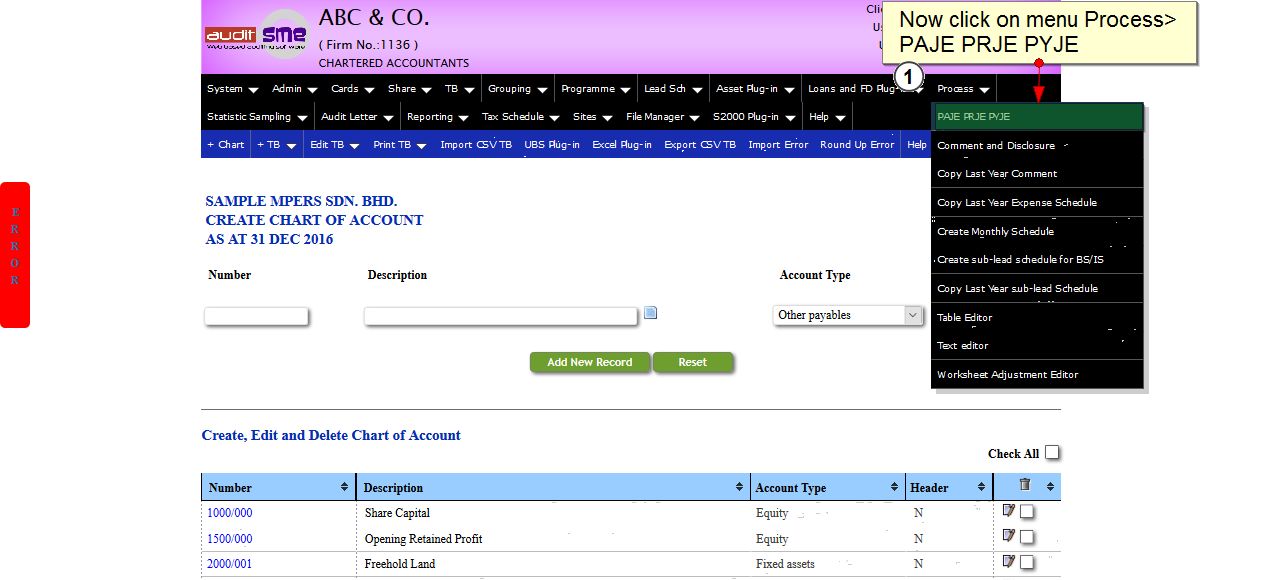Sort table by Account Type column arrows
Image resolution: width=1263 pixels, height=580 pixels.
click(x=894, y=487)
